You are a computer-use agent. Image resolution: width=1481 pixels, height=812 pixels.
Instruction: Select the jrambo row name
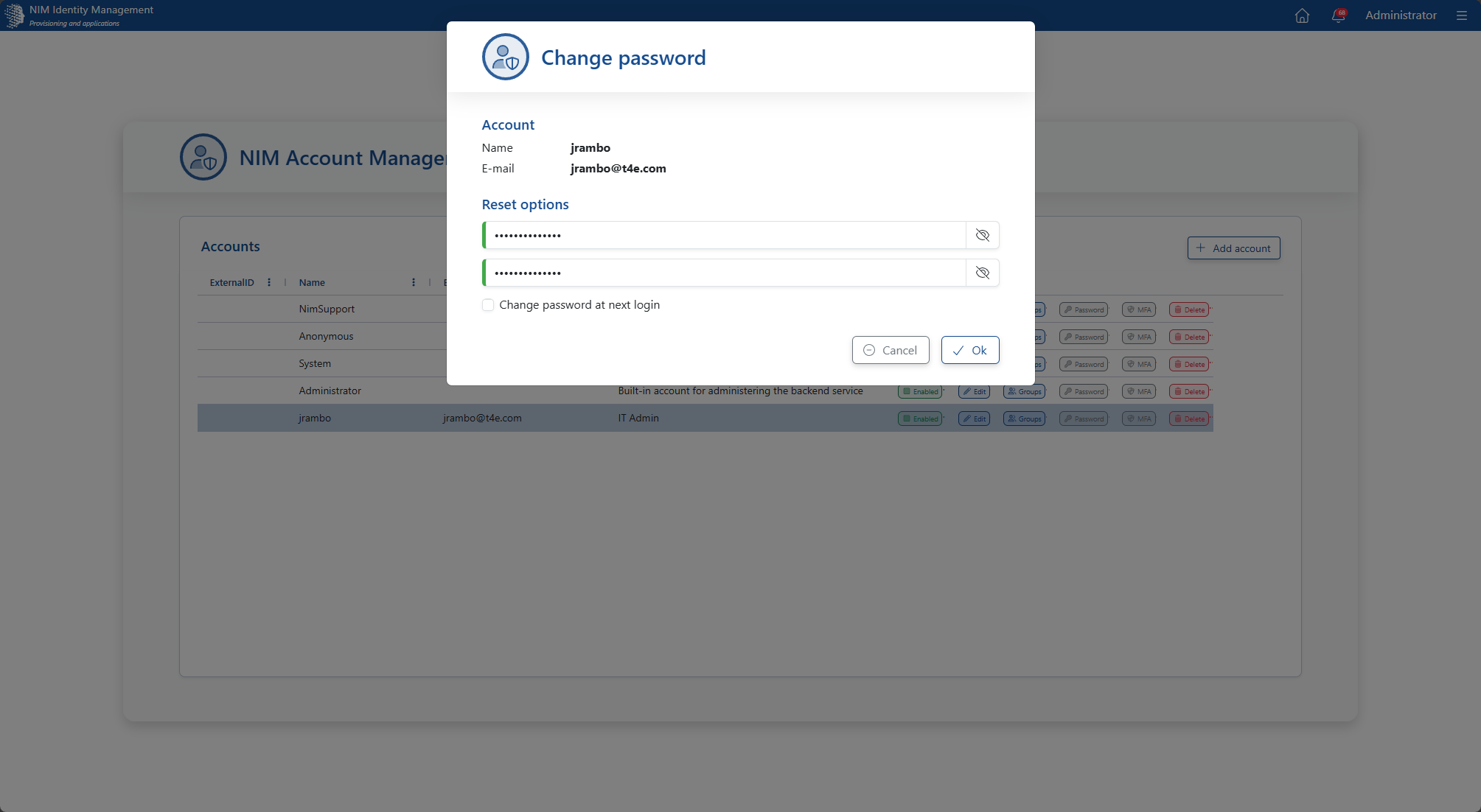[315, 418]
